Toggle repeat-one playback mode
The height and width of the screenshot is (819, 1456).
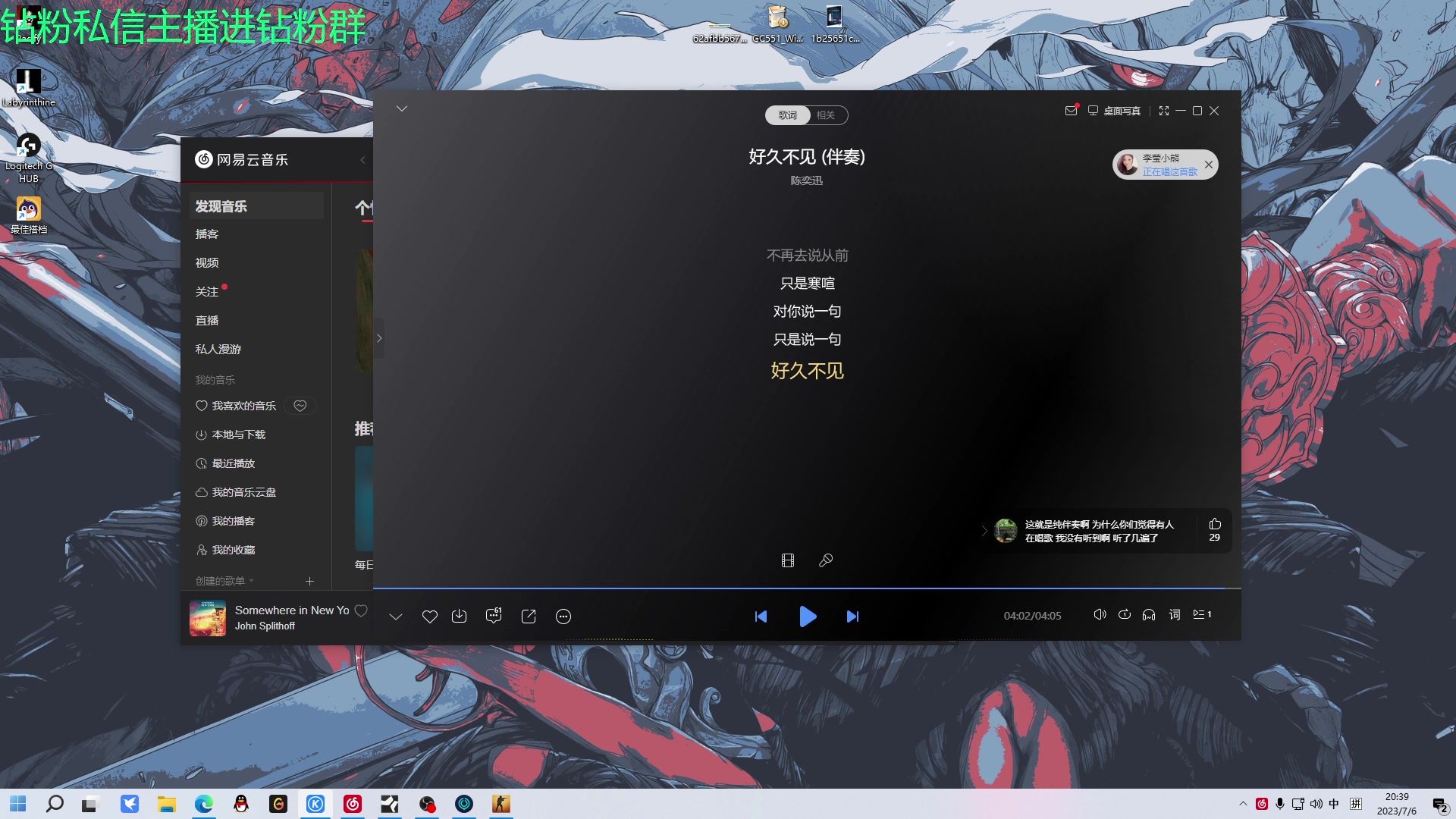click(x=1125, y=615)
